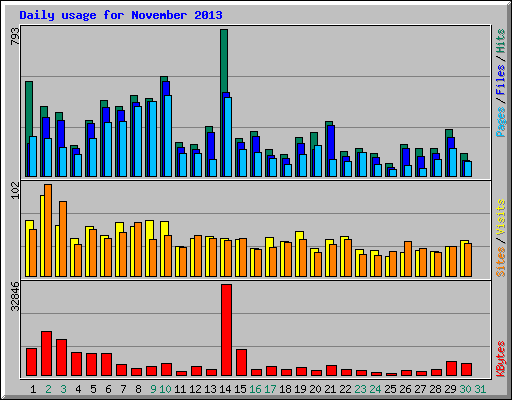
Task: Click the tallest red KBytes bar on day 14
Action: pyautogui.click(x=226, y=330)
